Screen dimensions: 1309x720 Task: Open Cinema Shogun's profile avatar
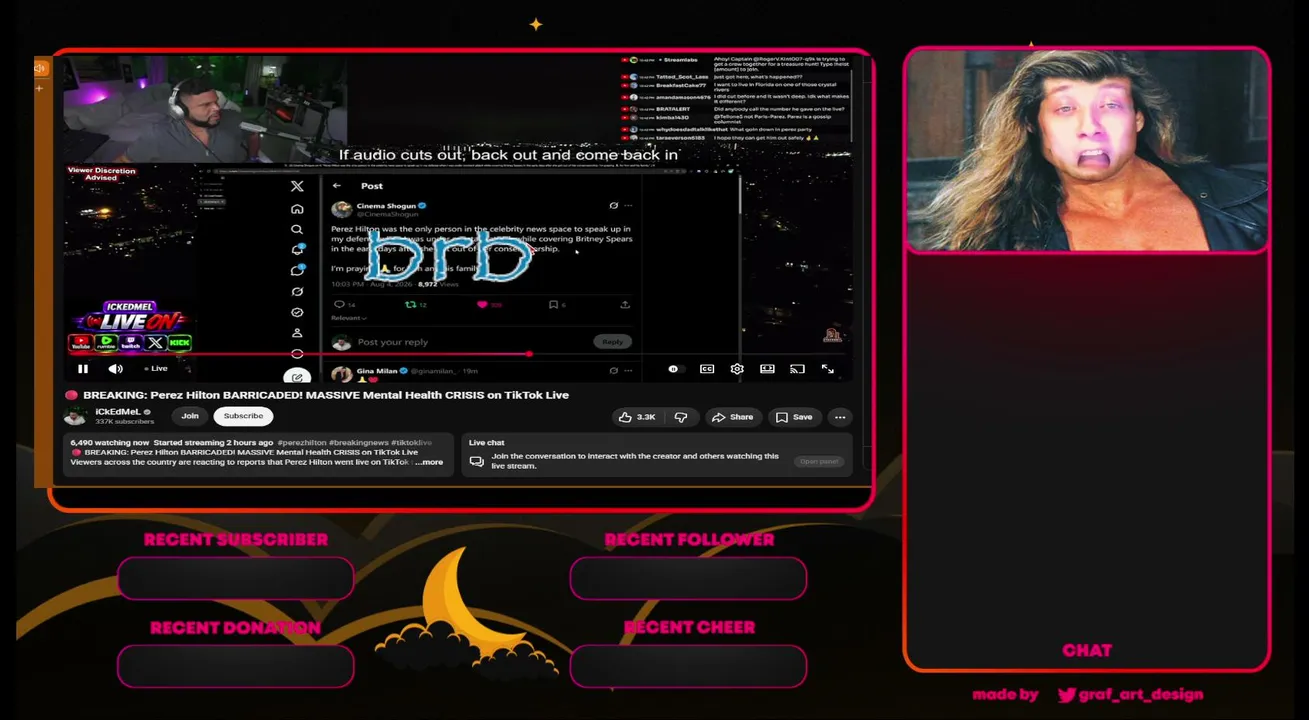[x=341, y=209]
